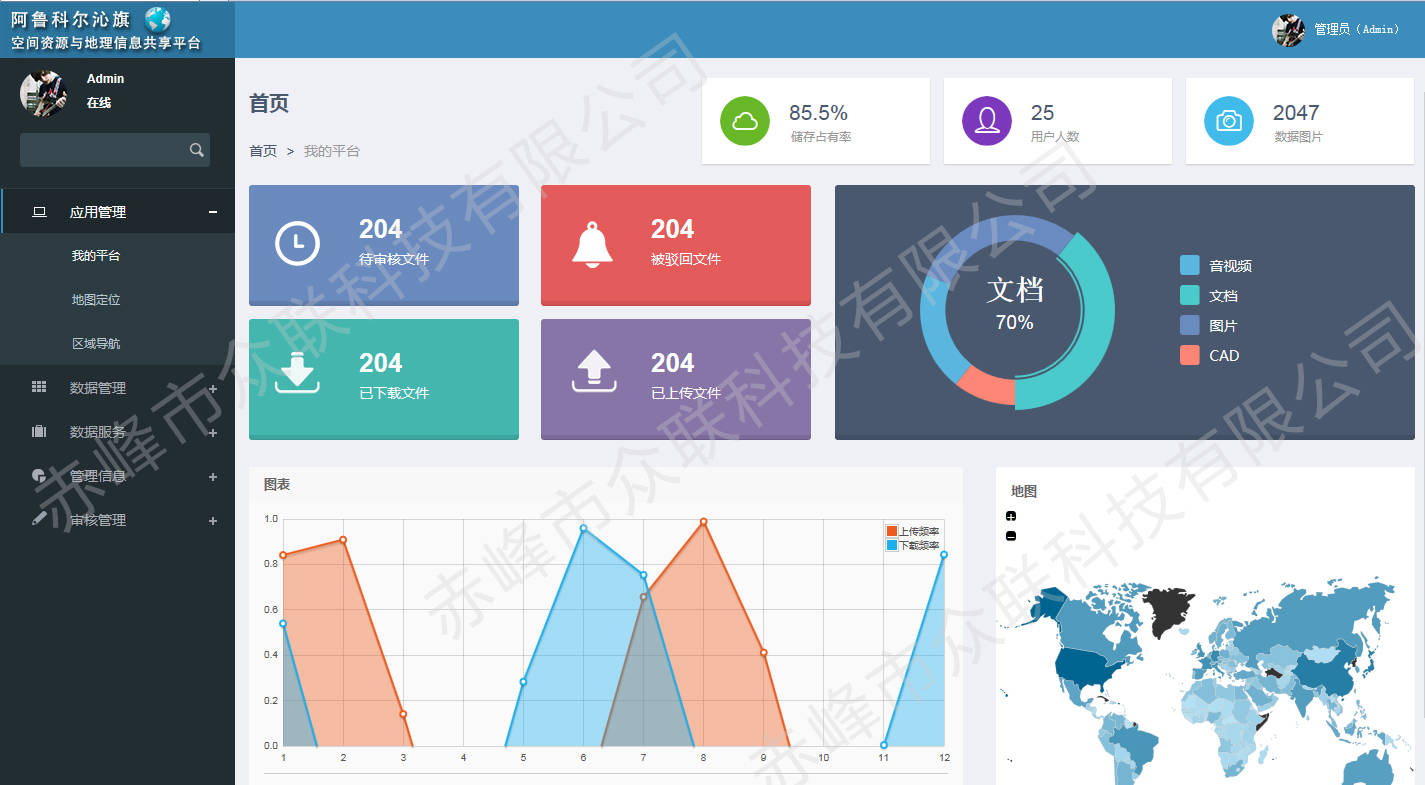Image resolution: width=1425 pixels, height=785 pixels.
Task: Click the search magnifier icon in sidebar
Action: pyautogui.click(x=196, y=150)
